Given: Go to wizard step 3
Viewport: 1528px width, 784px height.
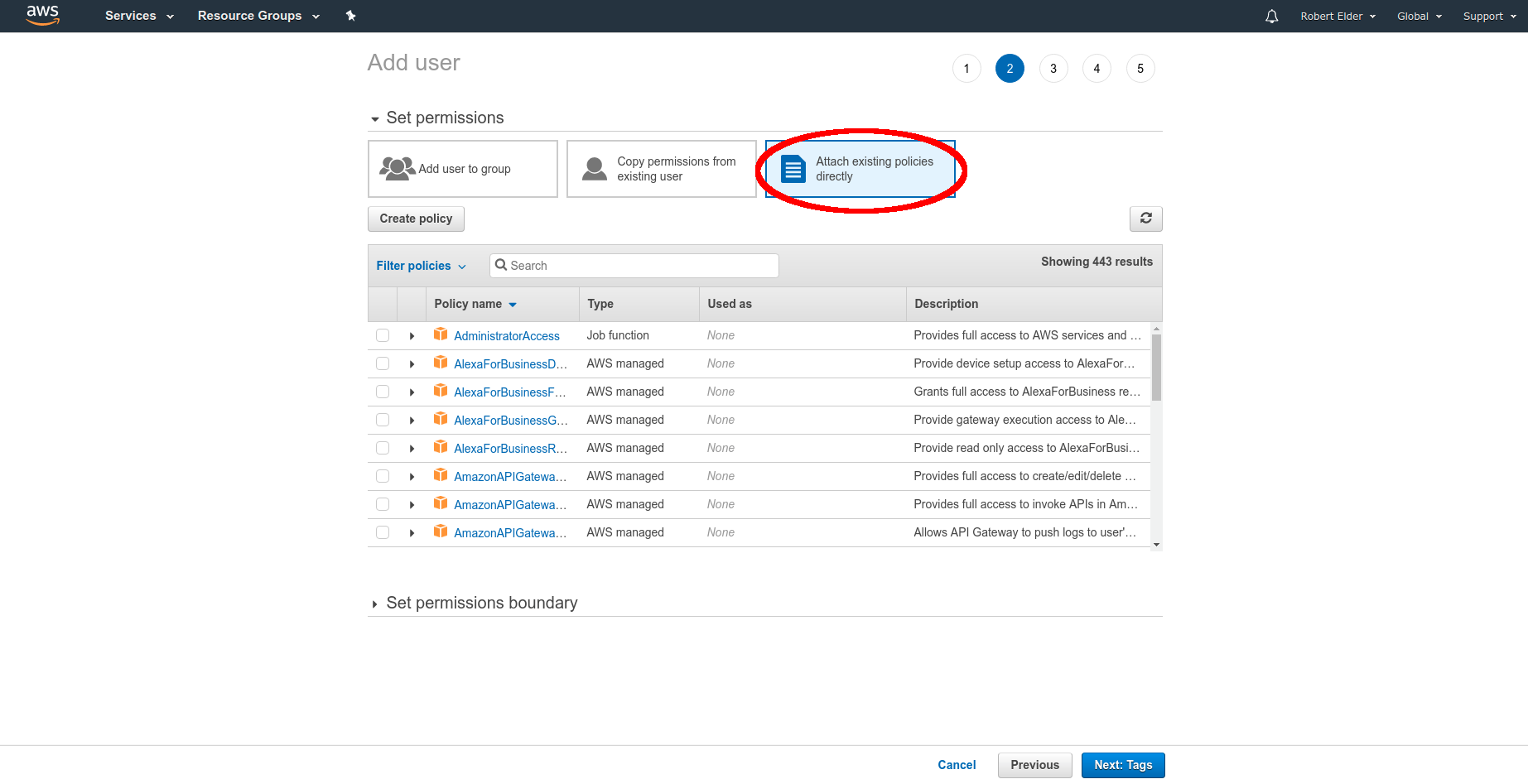Looking at the screenshot, I should [x=1053, y=69].
